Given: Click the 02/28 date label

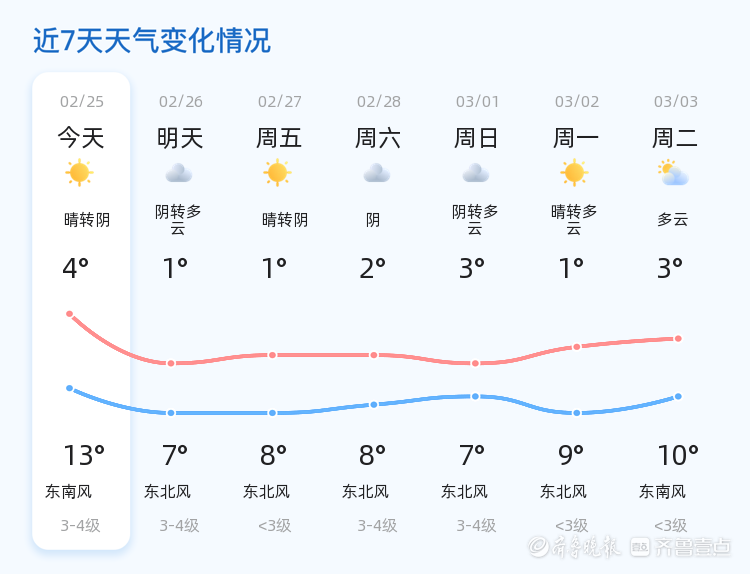Looking at the screenshot, I should click(x=378, y=101).
